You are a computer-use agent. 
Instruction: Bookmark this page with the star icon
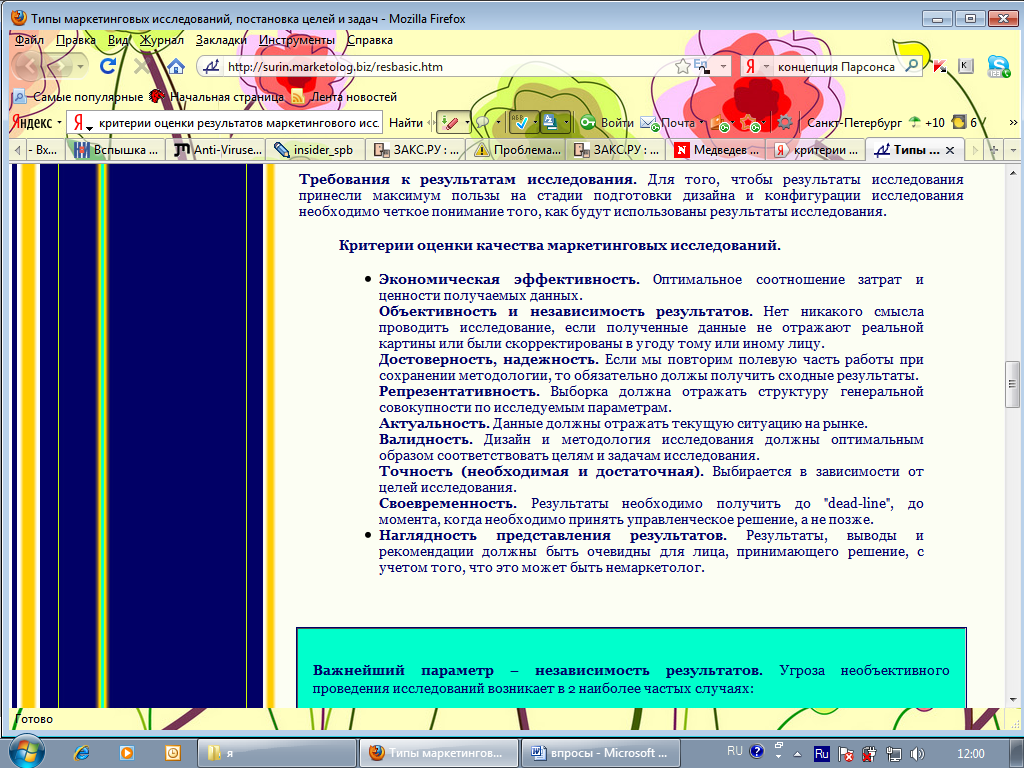click(x=682, y=66)
